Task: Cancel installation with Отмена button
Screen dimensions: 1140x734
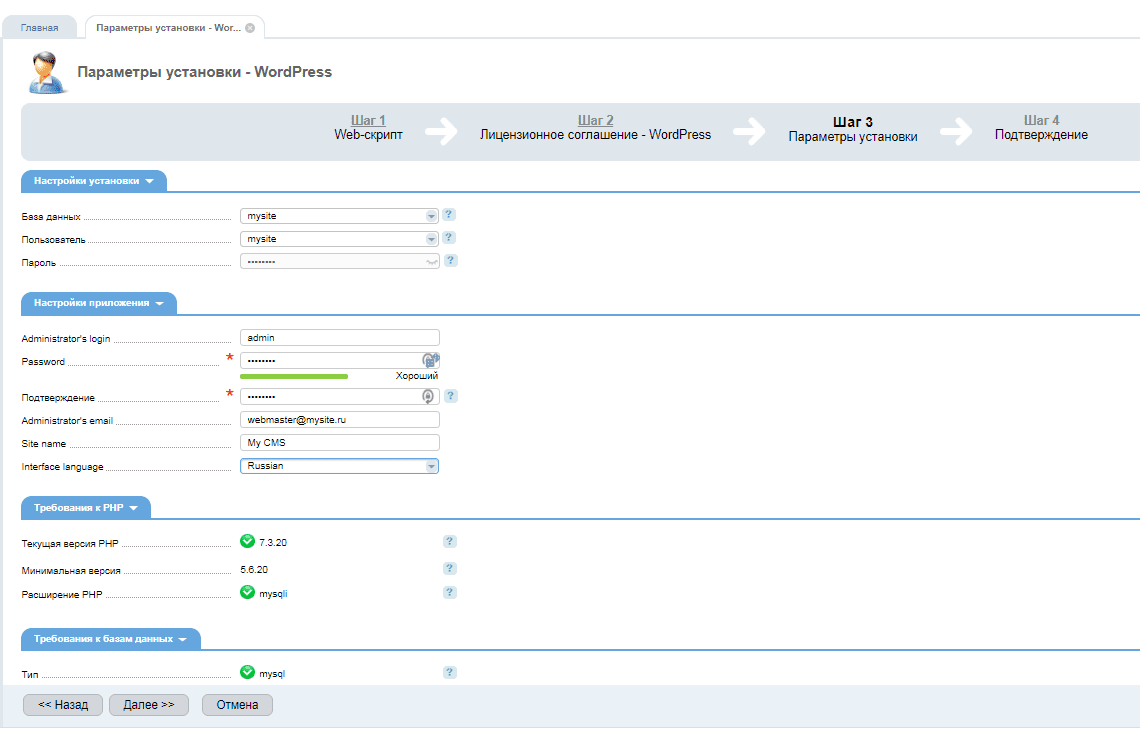Action: 237,705
